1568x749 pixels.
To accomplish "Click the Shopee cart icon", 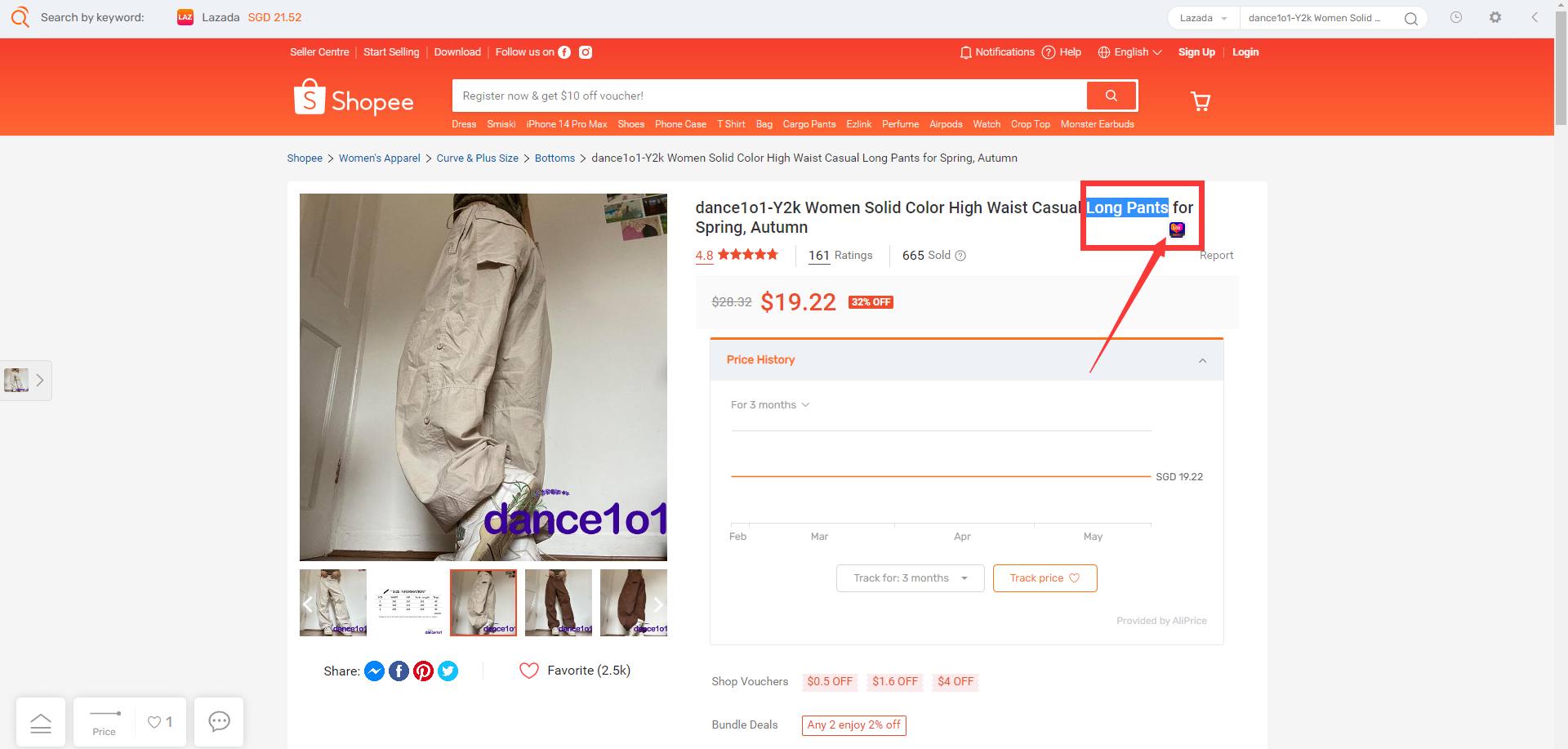I will point(1200,101).
